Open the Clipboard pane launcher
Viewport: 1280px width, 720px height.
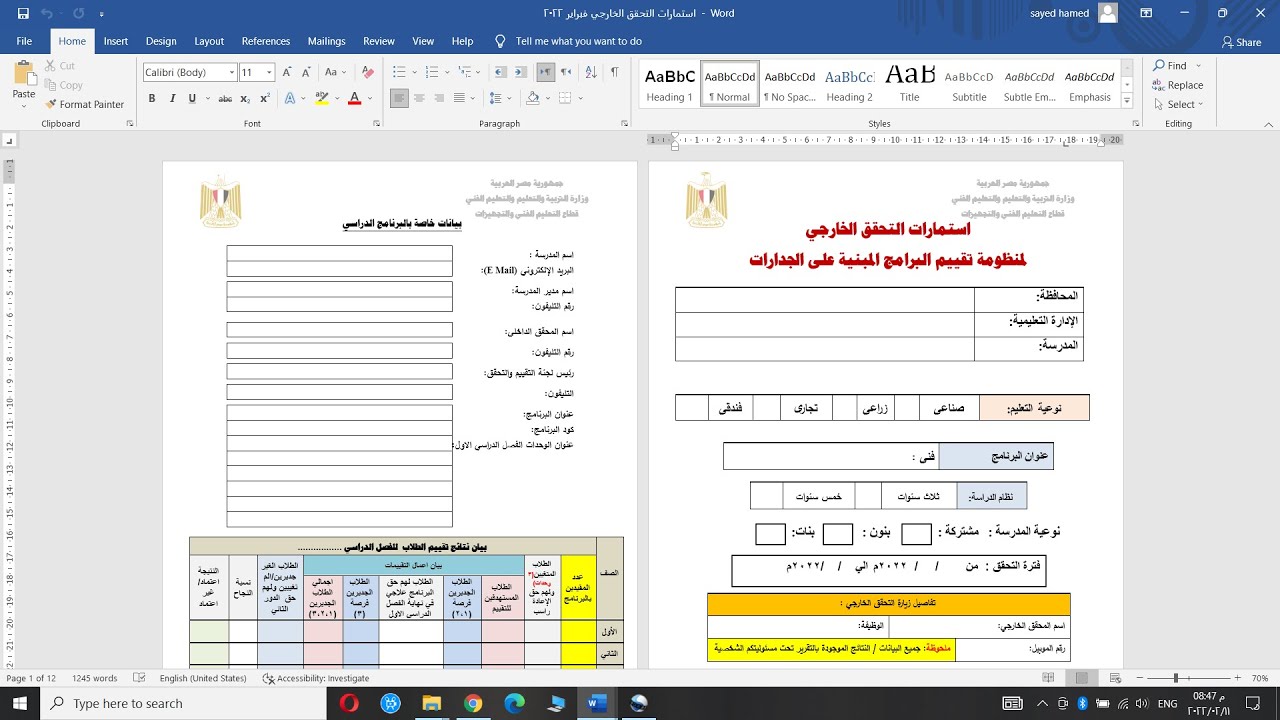129,124
